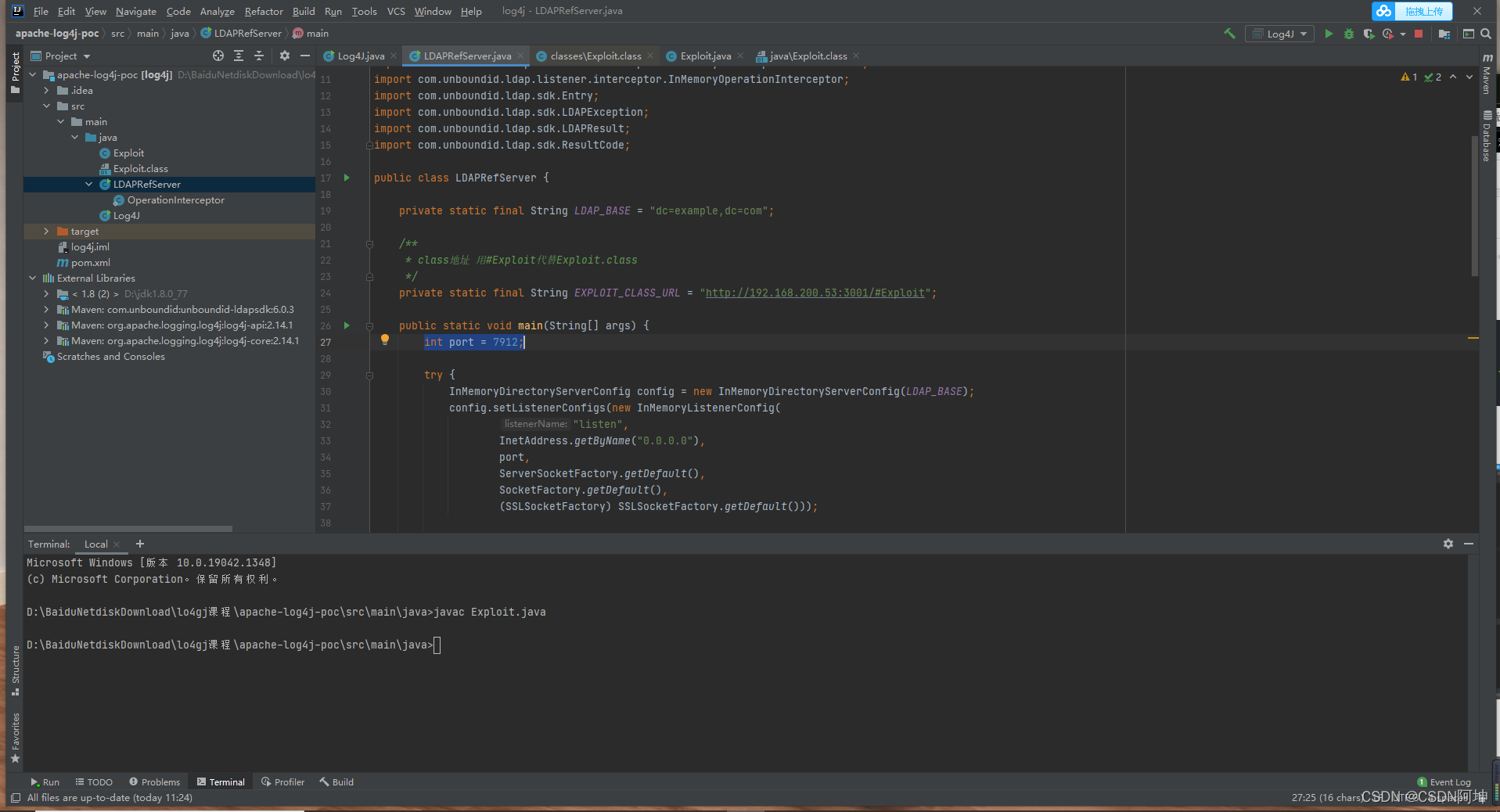
Task: Collapse the java folder in tree
Action: tap(75, 138)
